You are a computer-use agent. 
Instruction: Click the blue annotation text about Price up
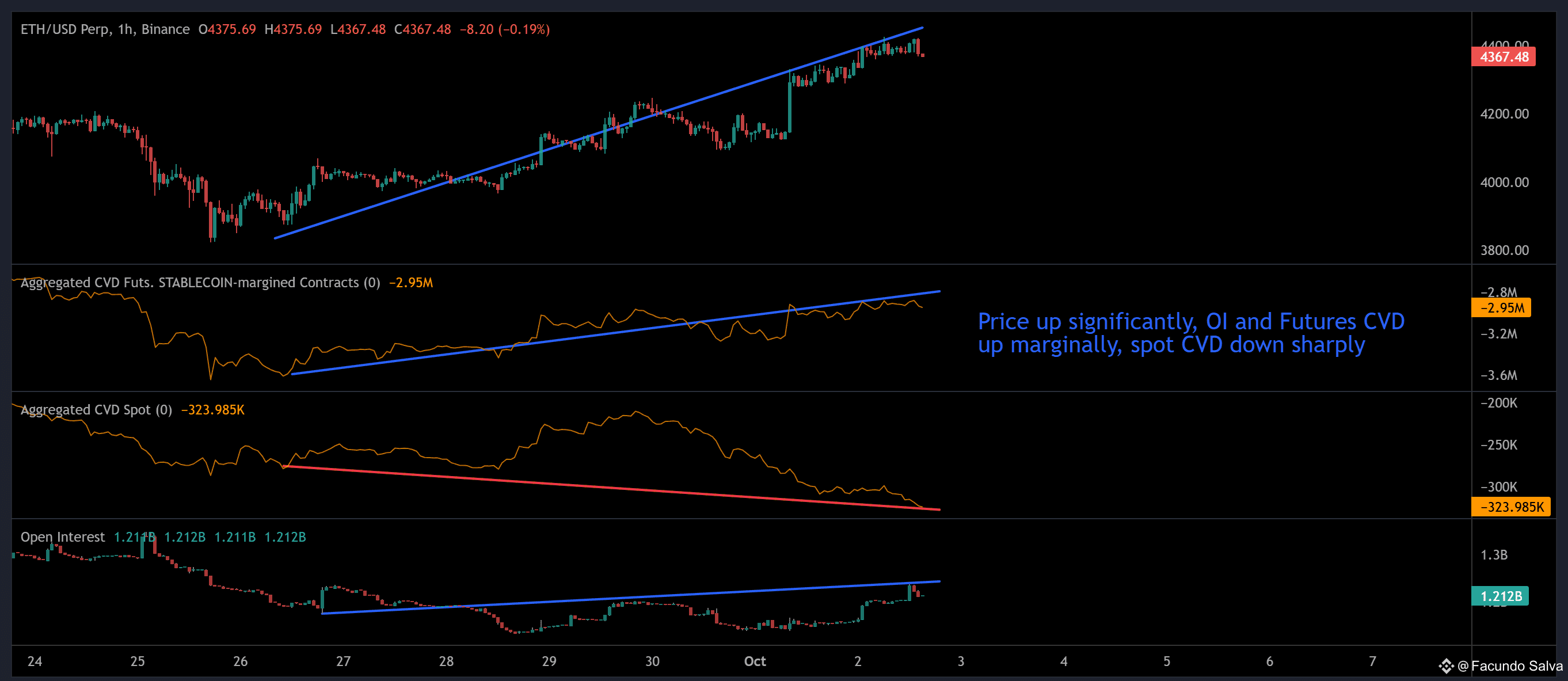pyautogui.click(x=1190, y=332)
